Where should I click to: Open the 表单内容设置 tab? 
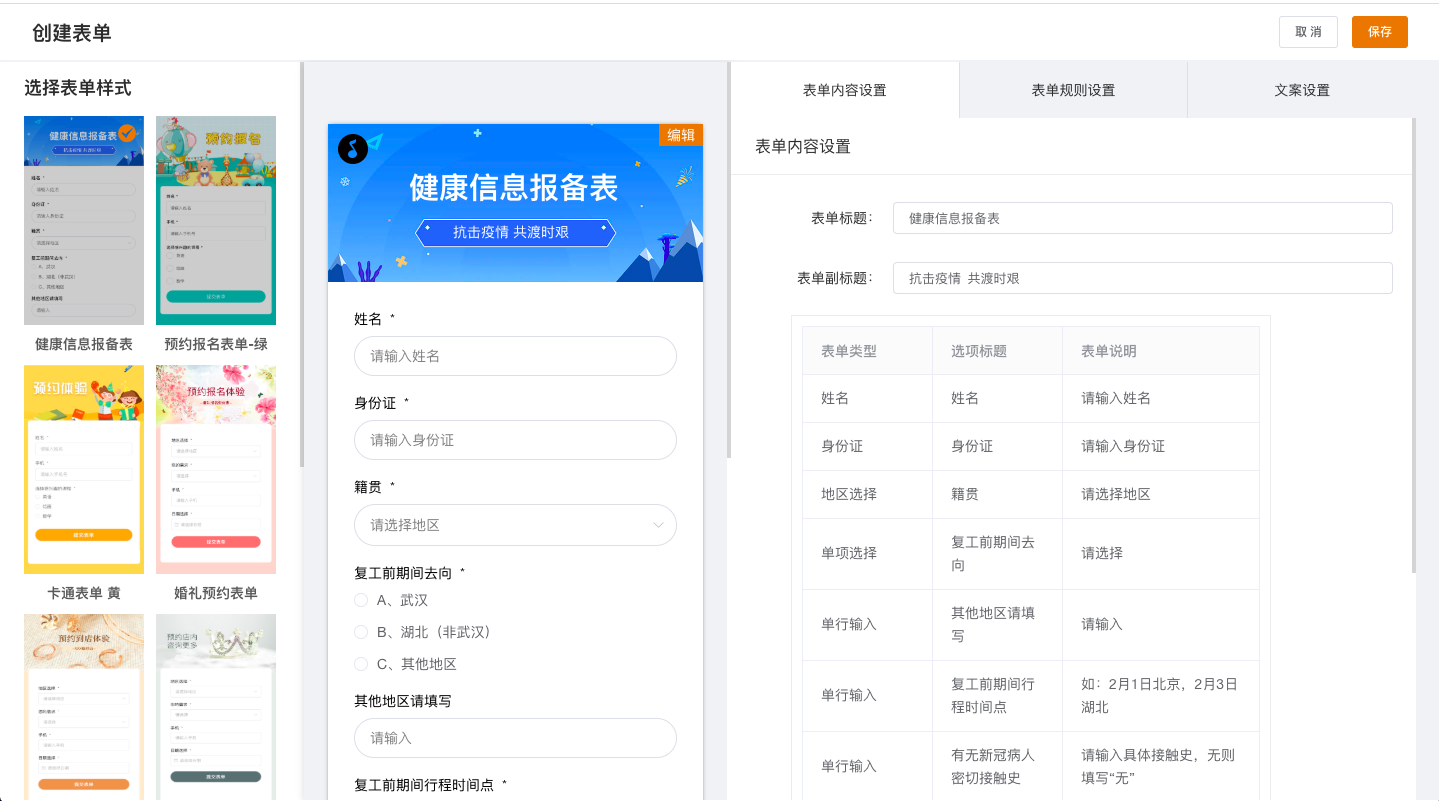point(844,90)
